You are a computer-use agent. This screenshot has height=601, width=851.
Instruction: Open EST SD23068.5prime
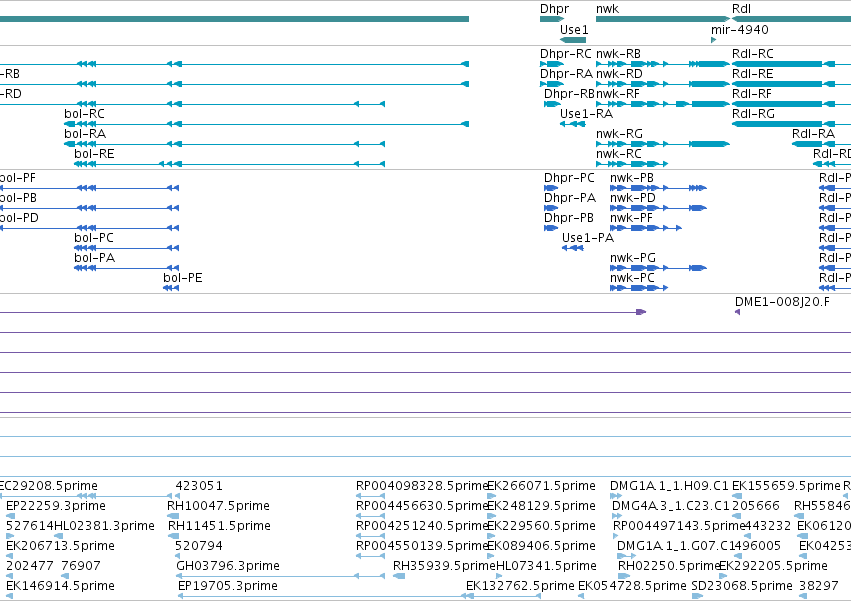[742, 586]
